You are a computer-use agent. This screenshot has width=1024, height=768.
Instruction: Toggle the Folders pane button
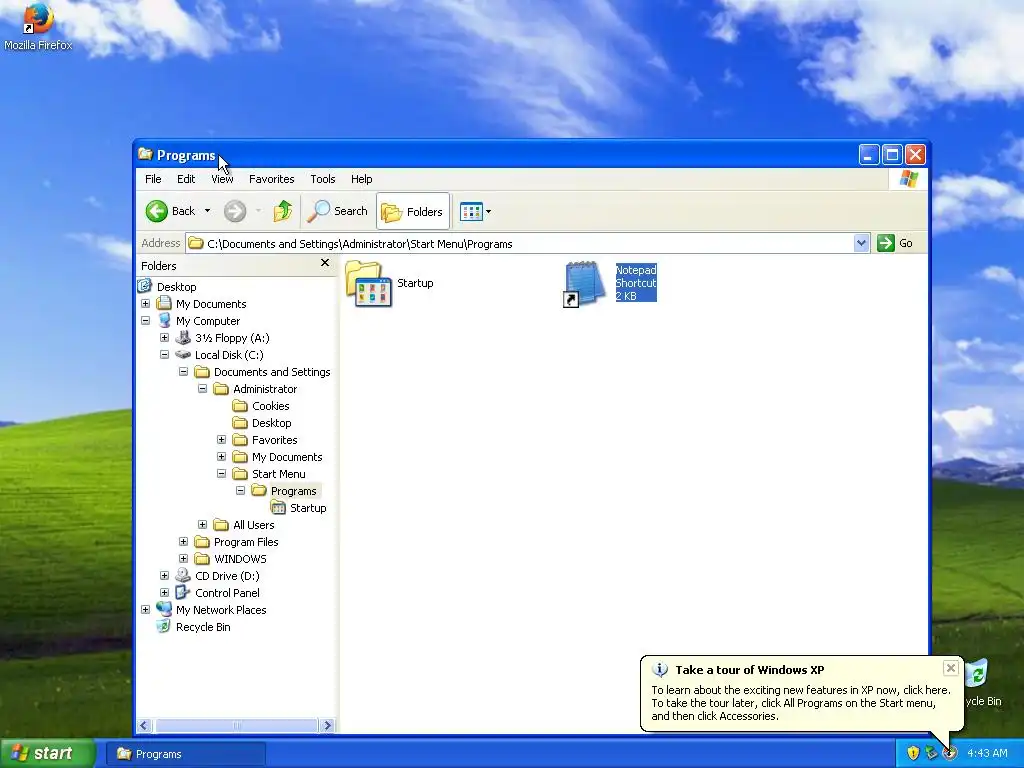[413, 211]
